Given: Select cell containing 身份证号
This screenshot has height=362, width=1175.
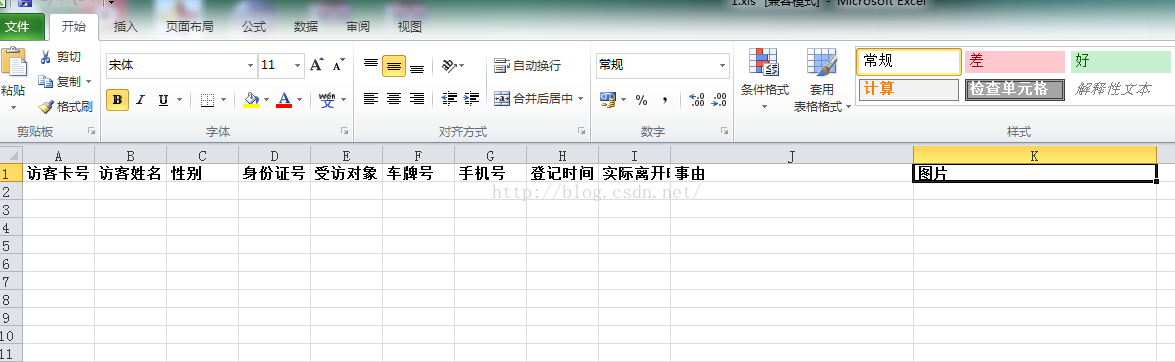Looking at the screenshot, I should pyautogui.click(x=274, y=174).
